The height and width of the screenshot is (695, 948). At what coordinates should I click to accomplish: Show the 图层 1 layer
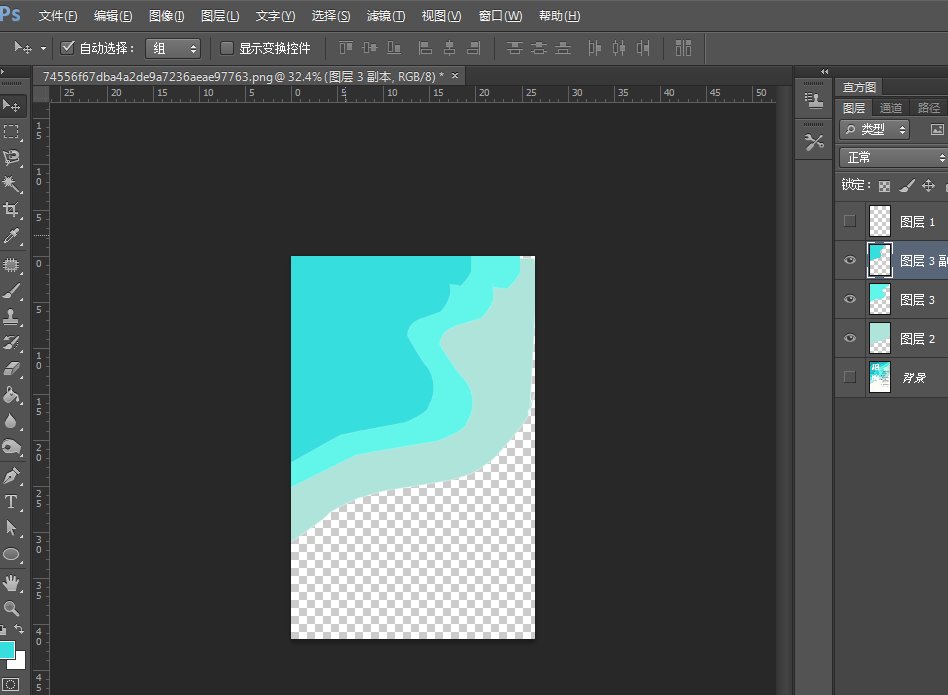pos(850,221)
